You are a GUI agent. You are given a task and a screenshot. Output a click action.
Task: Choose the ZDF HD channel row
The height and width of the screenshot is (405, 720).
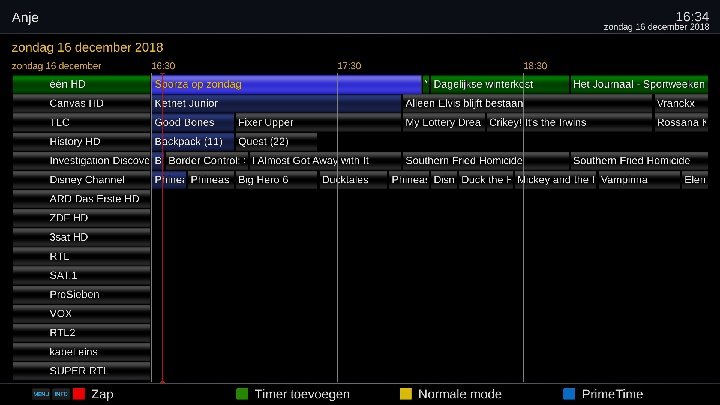point(81,218)
